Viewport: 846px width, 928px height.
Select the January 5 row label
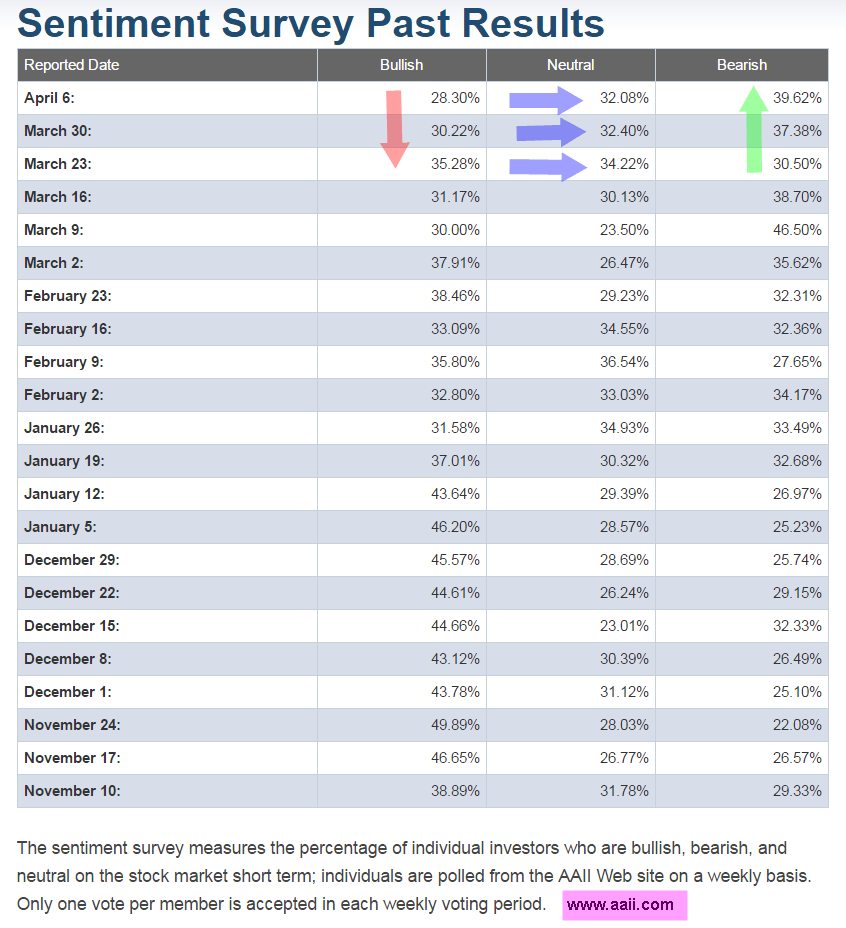[60, 527]
